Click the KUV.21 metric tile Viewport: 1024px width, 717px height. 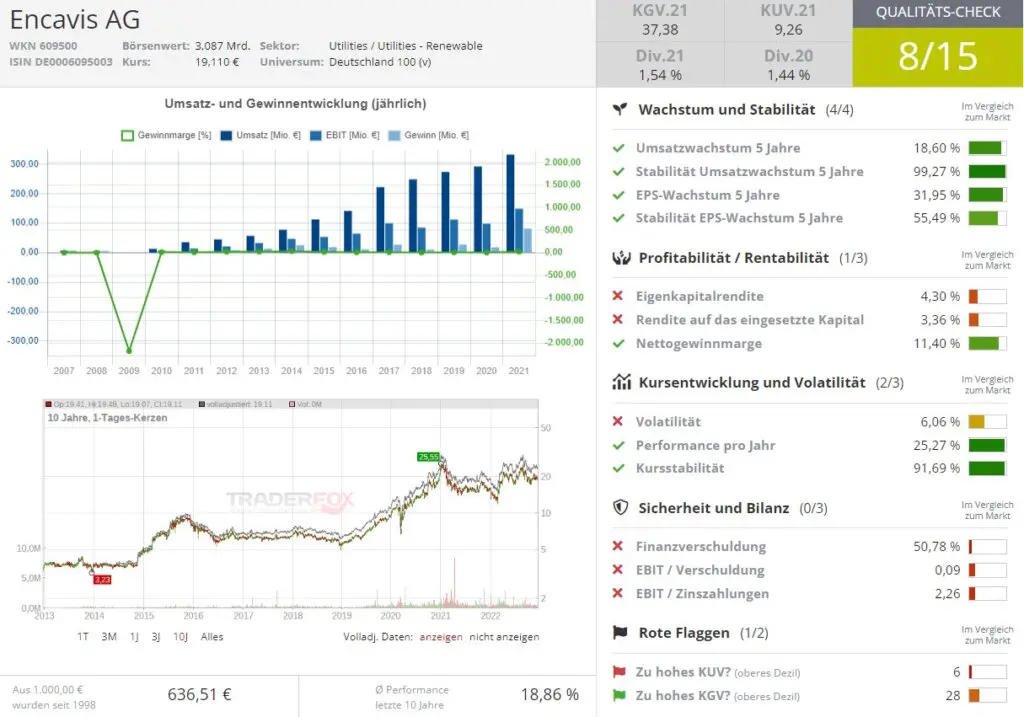click(x=788, y=20)
